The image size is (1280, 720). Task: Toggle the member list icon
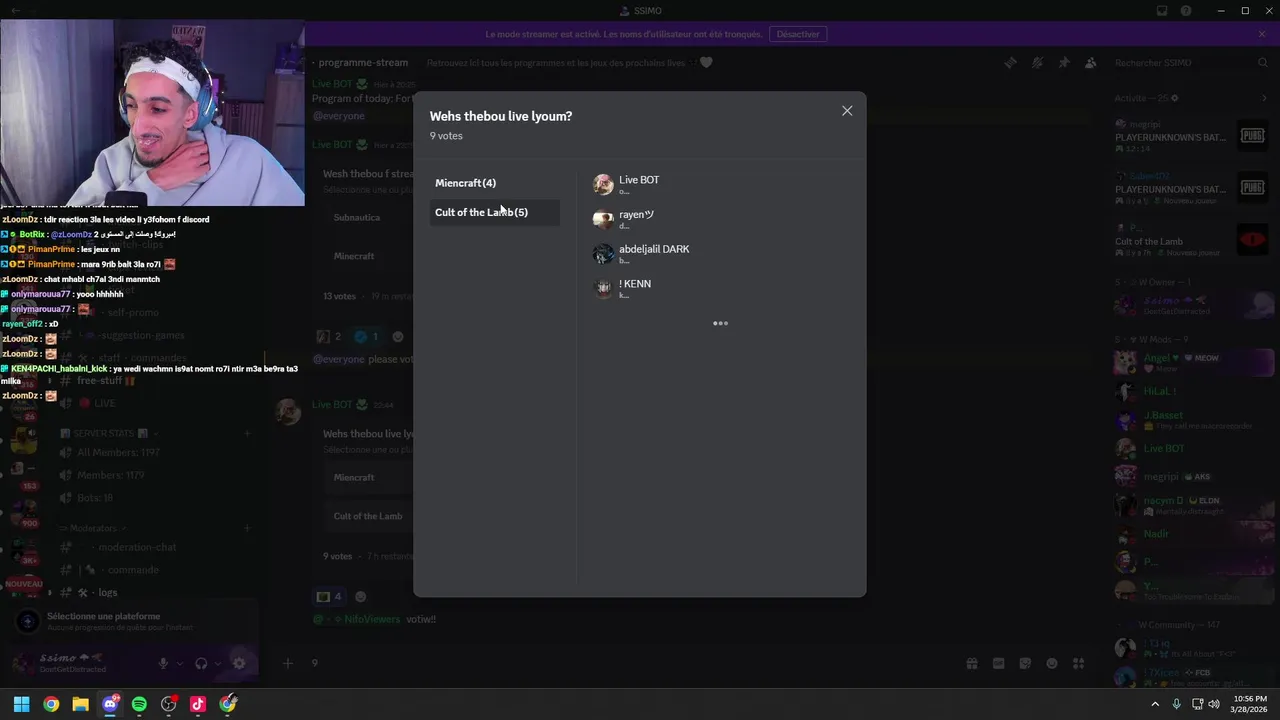[1091, 62]
